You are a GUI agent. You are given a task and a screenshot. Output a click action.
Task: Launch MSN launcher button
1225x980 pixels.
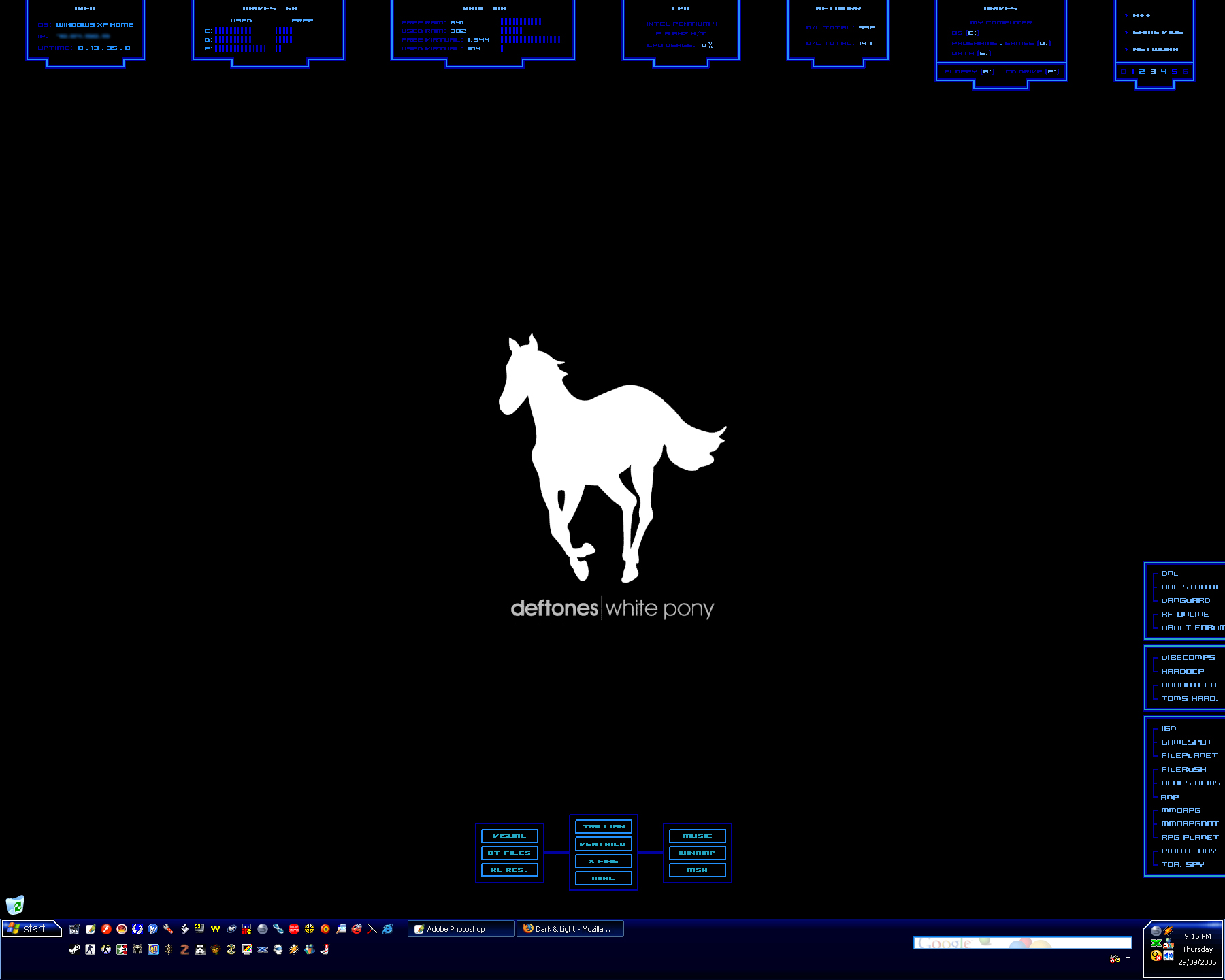click(698, 870)
